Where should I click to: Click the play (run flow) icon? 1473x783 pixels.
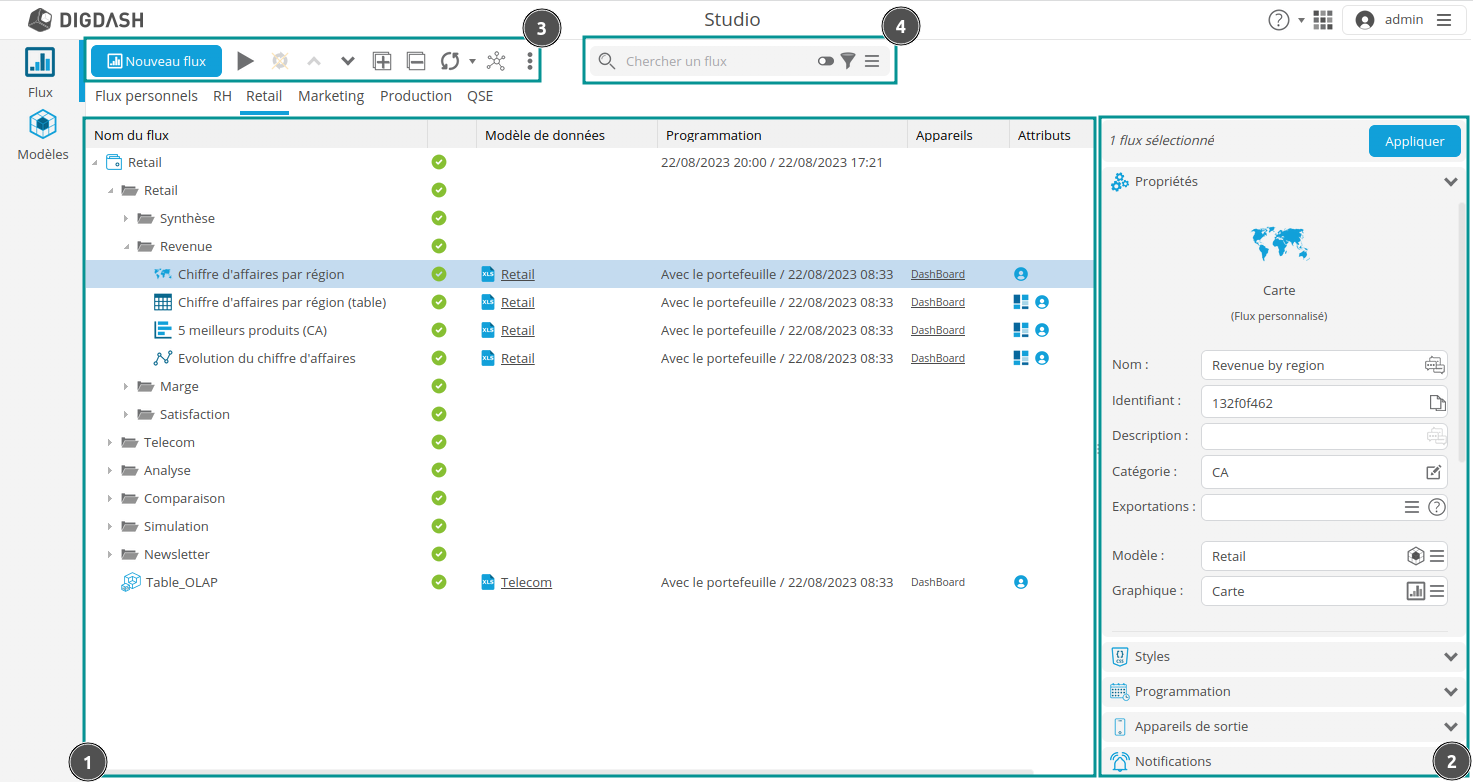pyautogui.click(x=245, y=61)
